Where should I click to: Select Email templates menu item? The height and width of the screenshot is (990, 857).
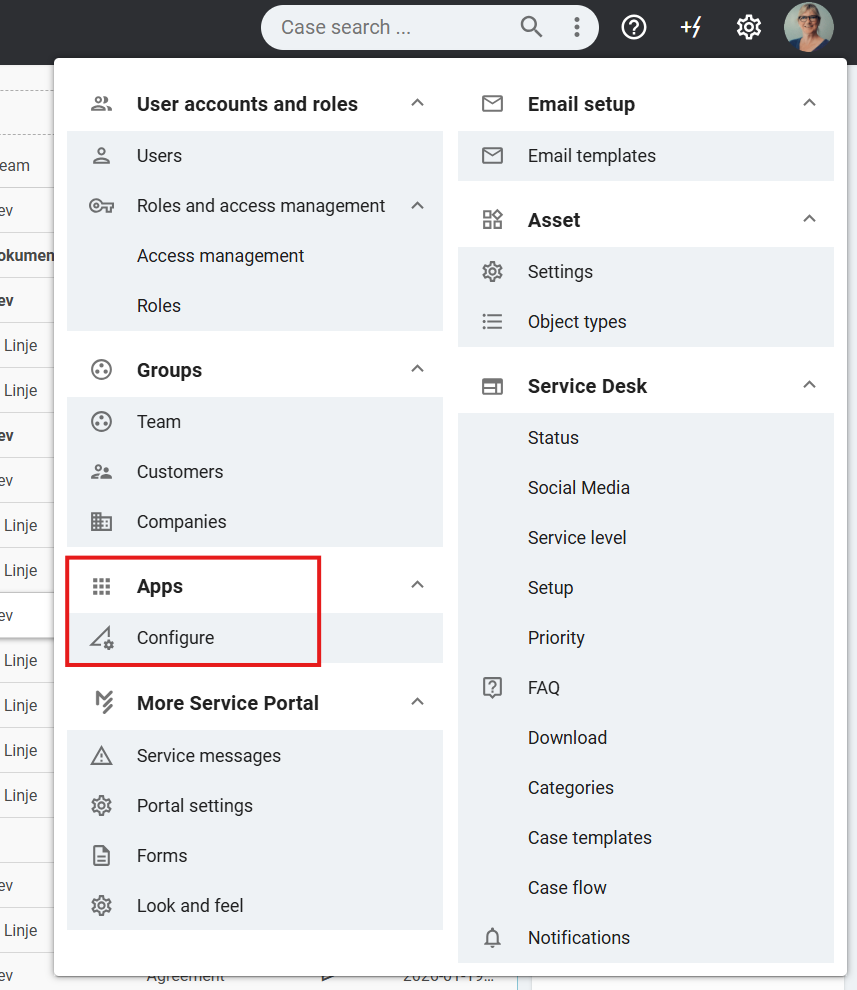point(591,156)
